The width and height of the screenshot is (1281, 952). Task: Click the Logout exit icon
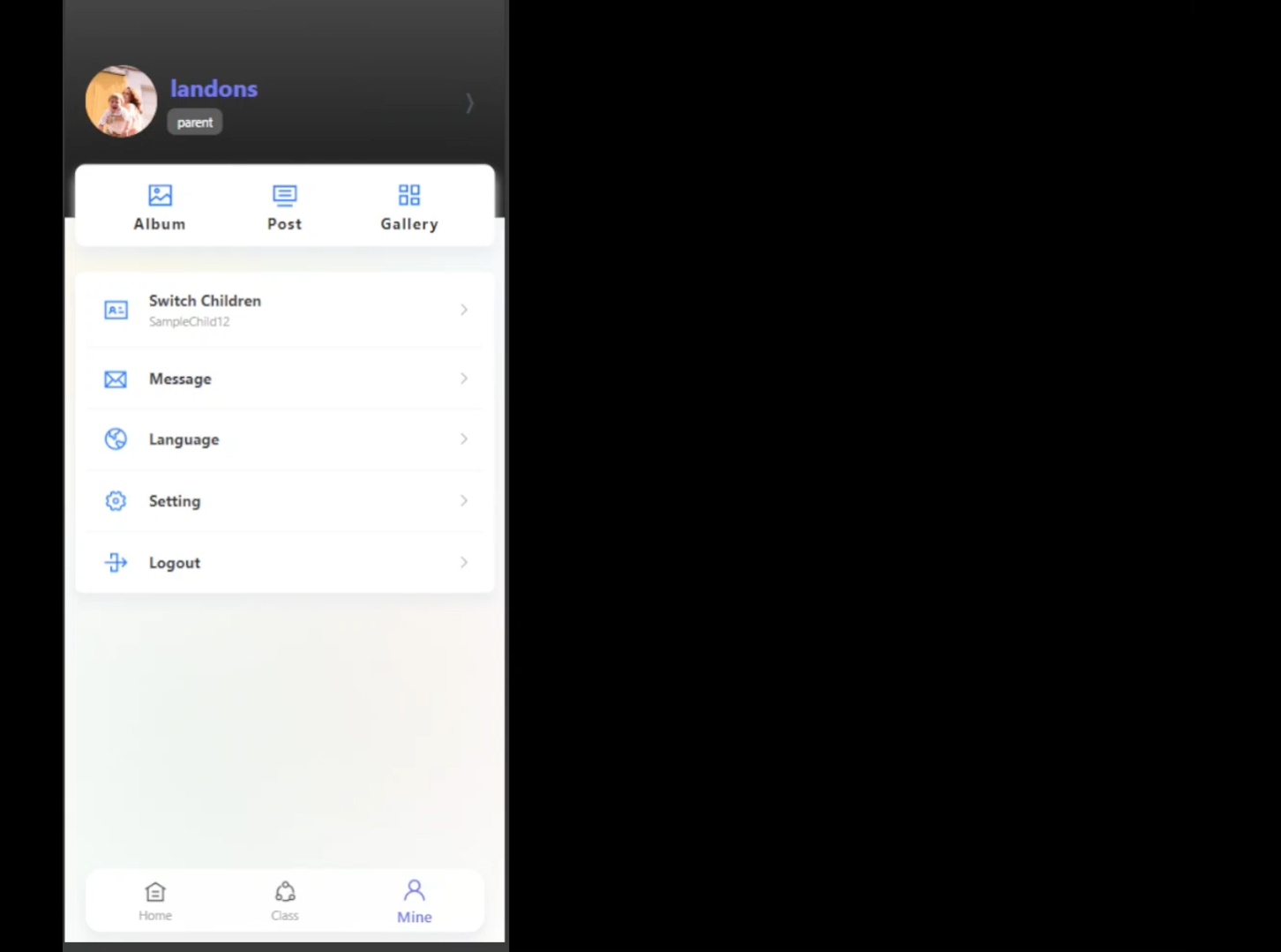(116, 563)
